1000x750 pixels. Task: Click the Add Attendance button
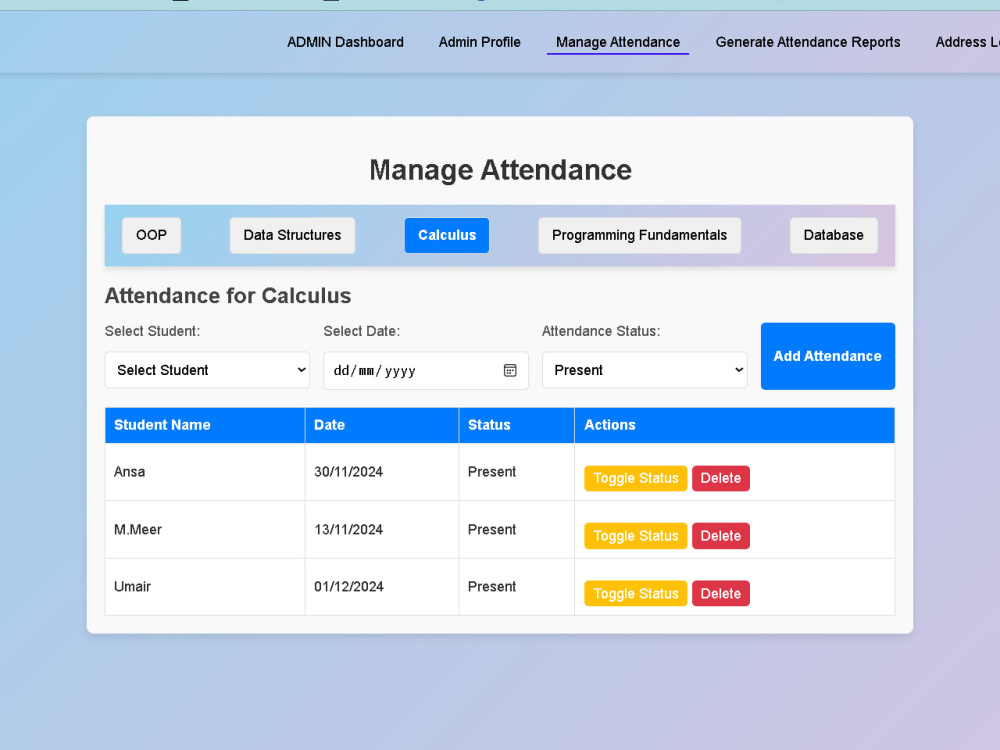(827, 356)
